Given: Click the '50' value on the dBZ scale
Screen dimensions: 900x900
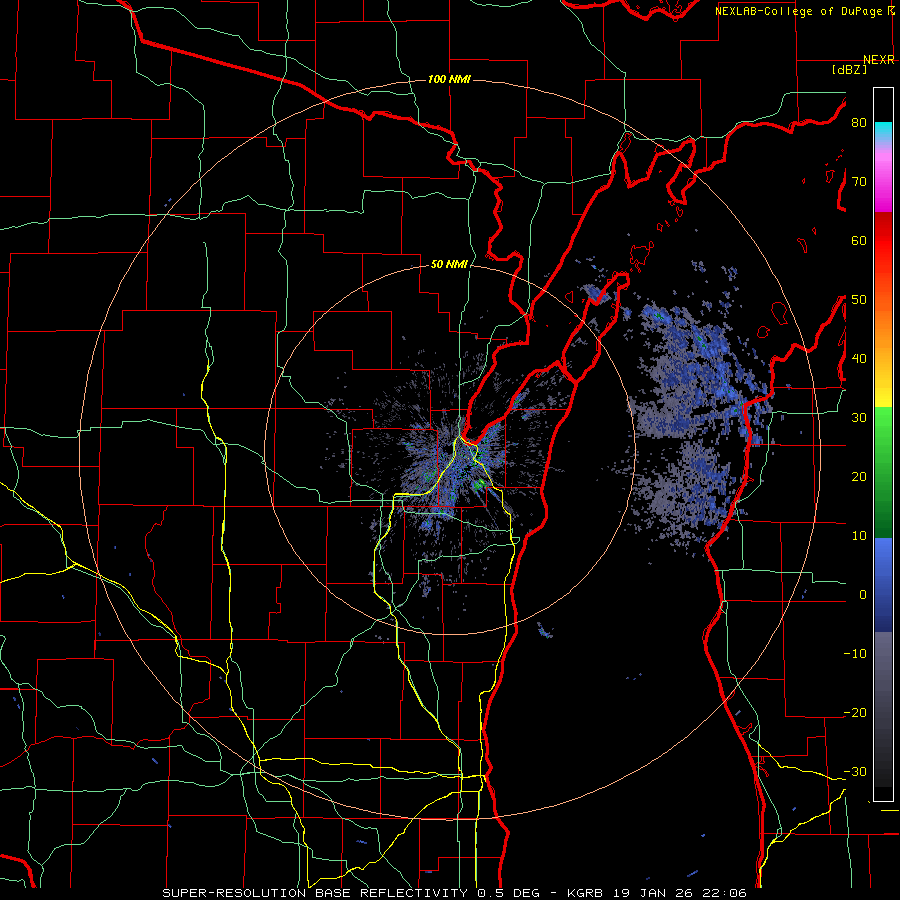Looking at the screenshot, I should [x=859, y=300].
